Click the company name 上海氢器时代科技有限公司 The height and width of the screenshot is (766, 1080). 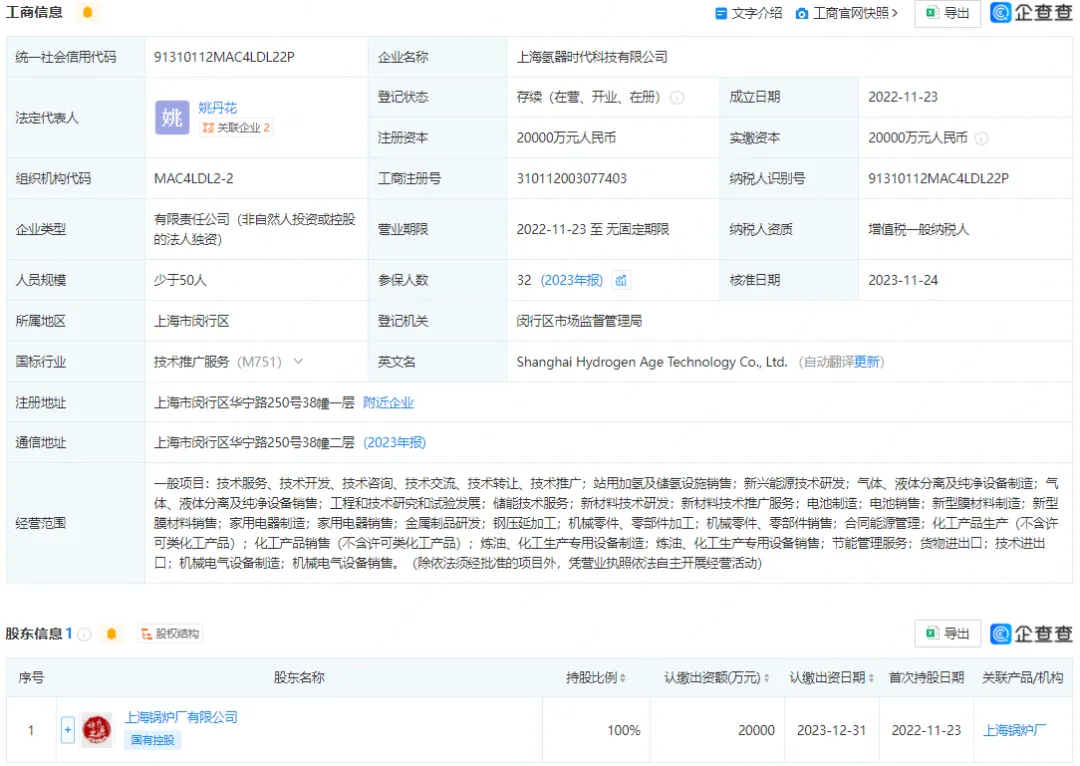pos(592,57)
